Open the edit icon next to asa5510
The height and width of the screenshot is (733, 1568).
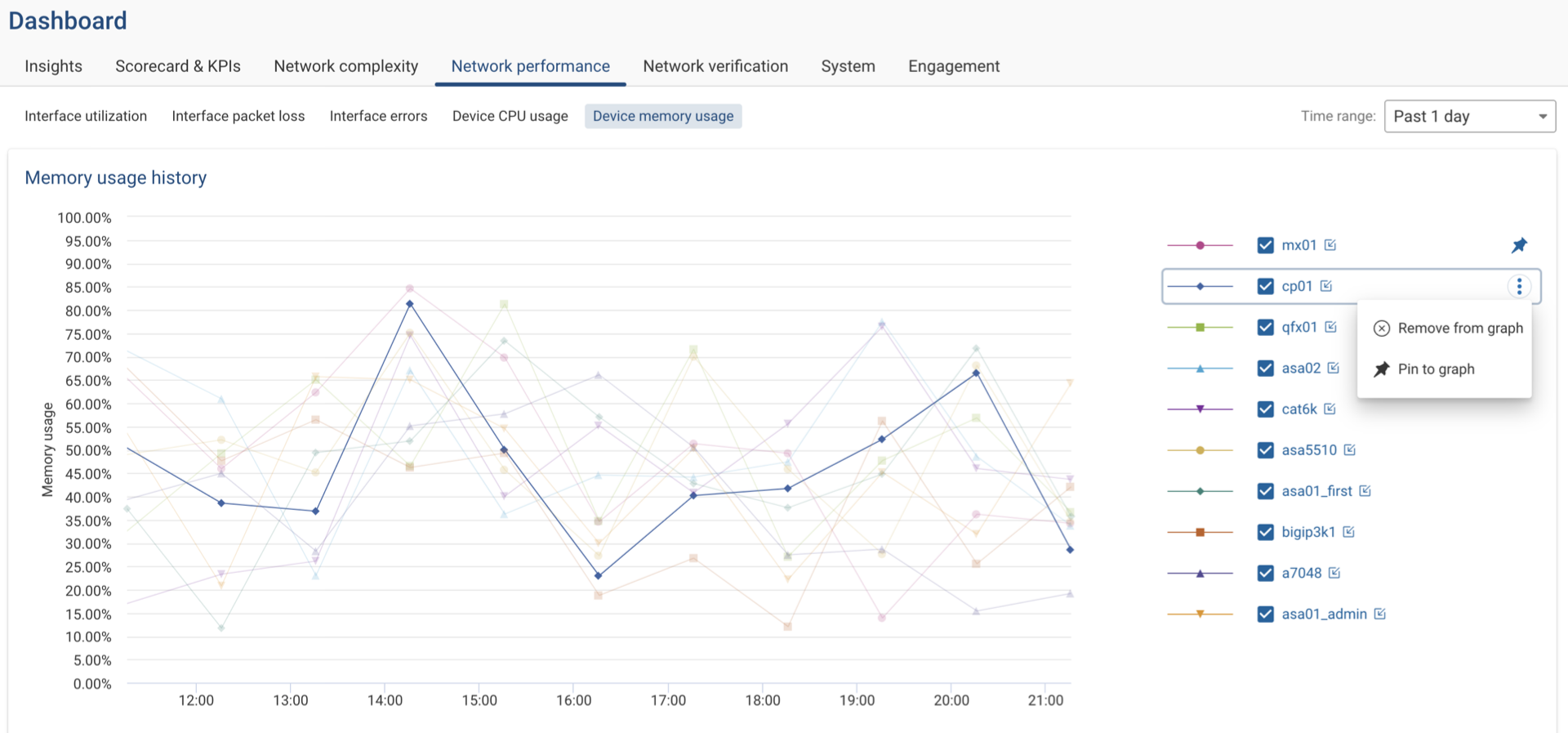(x=1350, y=449)
